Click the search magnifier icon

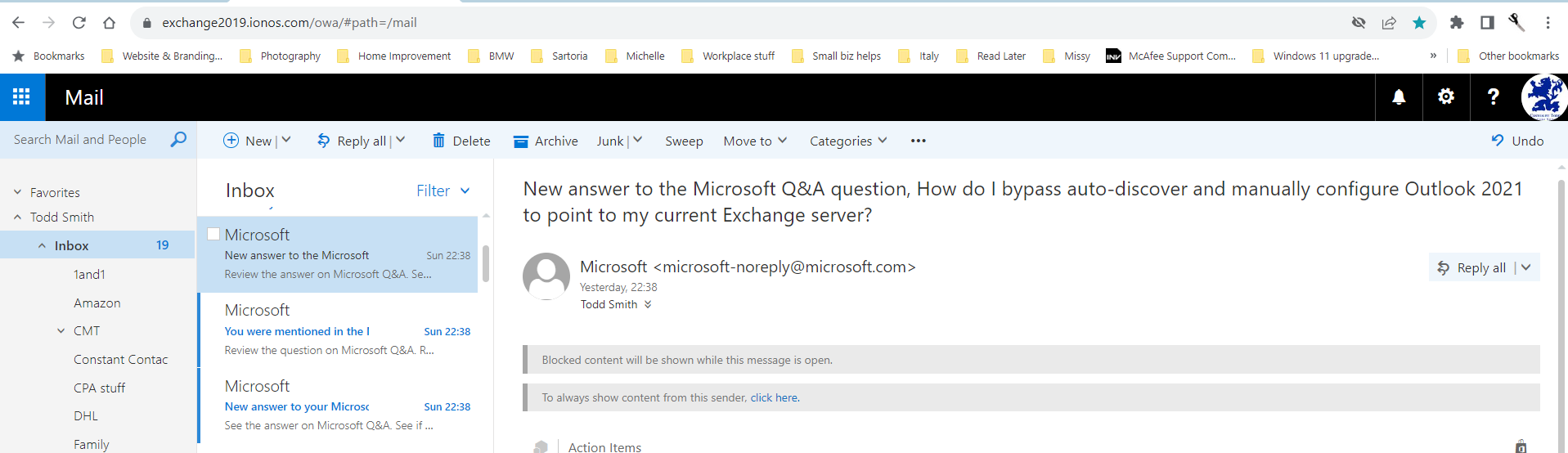coord(178,139)
